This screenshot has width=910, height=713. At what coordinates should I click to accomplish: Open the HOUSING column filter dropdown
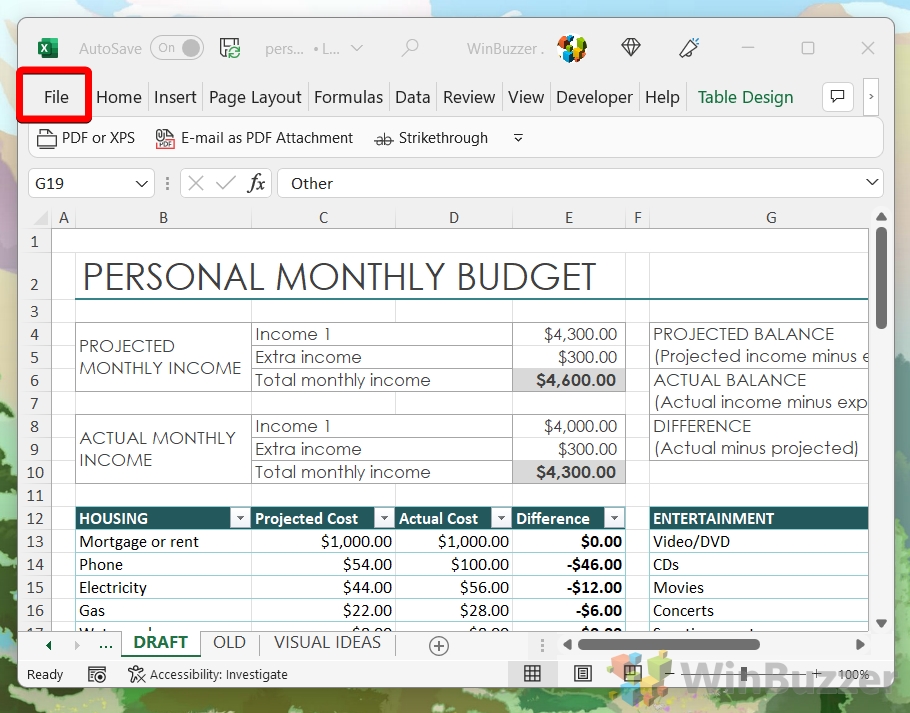[x=240, y=517]
